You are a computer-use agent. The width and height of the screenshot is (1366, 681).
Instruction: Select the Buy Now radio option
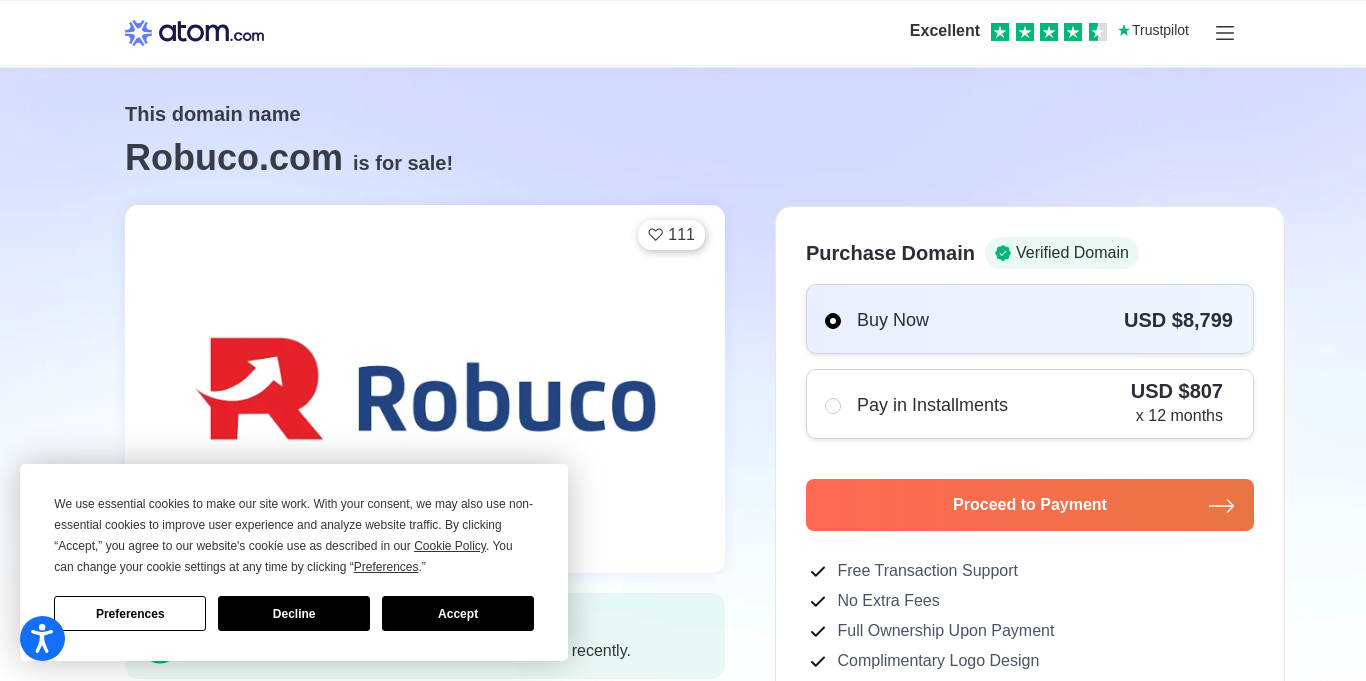coord(833,321)
